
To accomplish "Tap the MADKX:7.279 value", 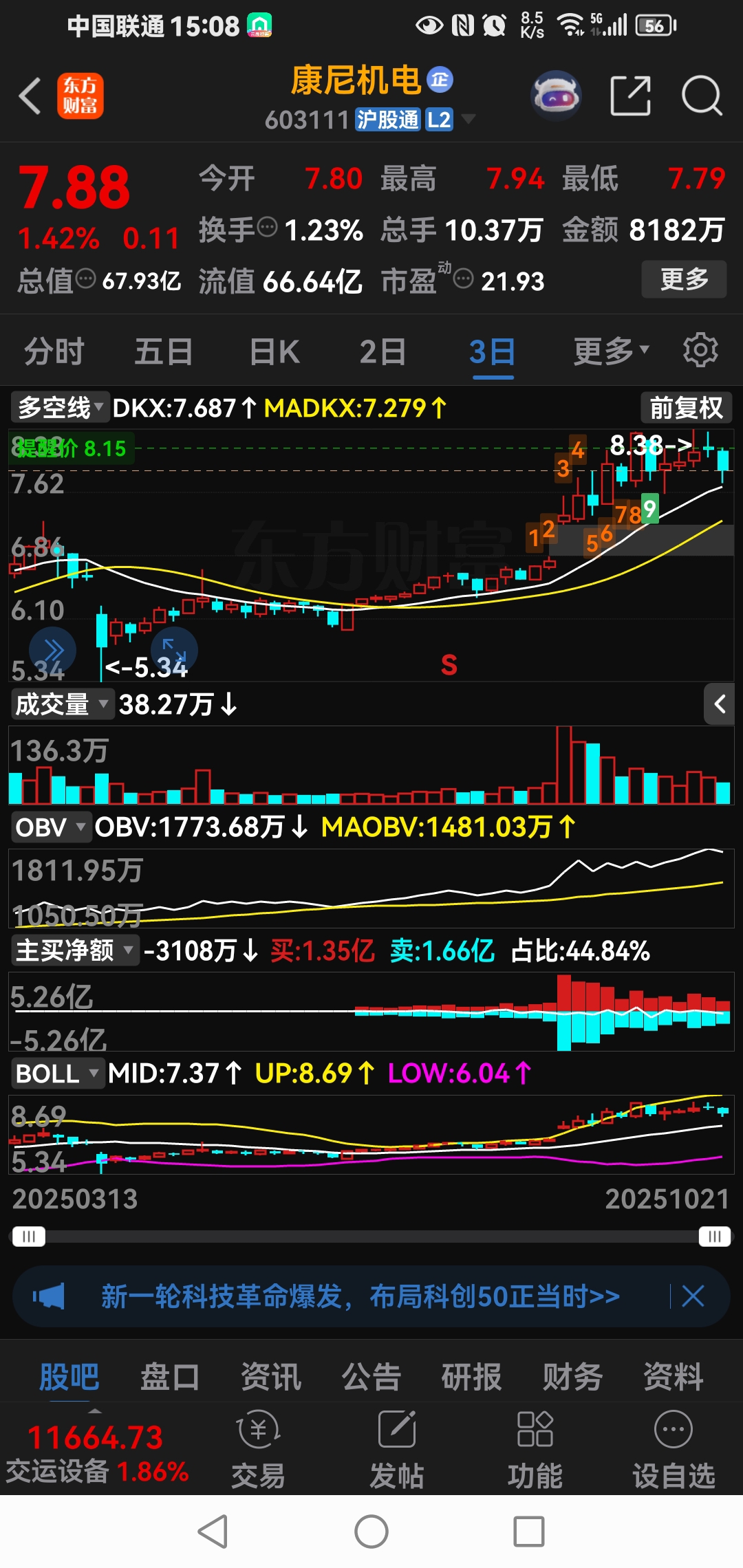I will tap(356, 408).
